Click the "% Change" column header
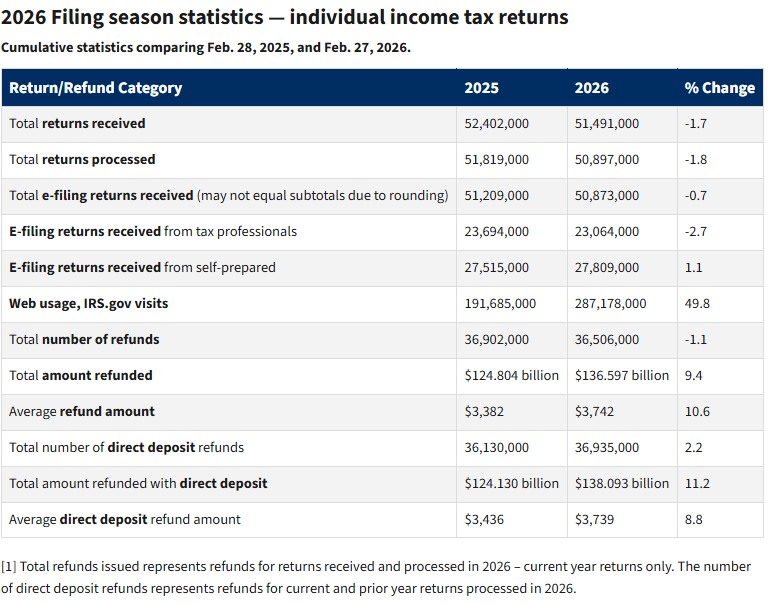 719,88
